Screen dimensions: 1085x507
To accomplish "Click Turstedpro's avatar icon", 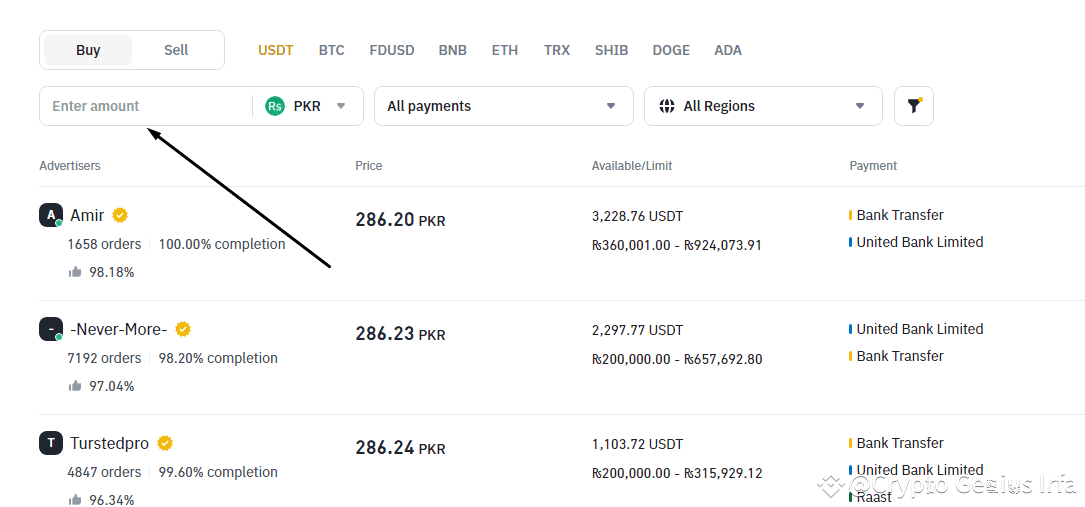I will click(51, 443).
